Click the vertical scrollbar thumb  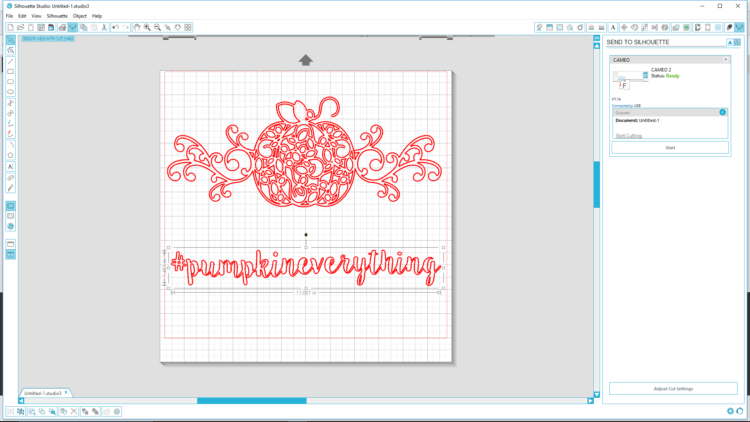coord(596,185)
